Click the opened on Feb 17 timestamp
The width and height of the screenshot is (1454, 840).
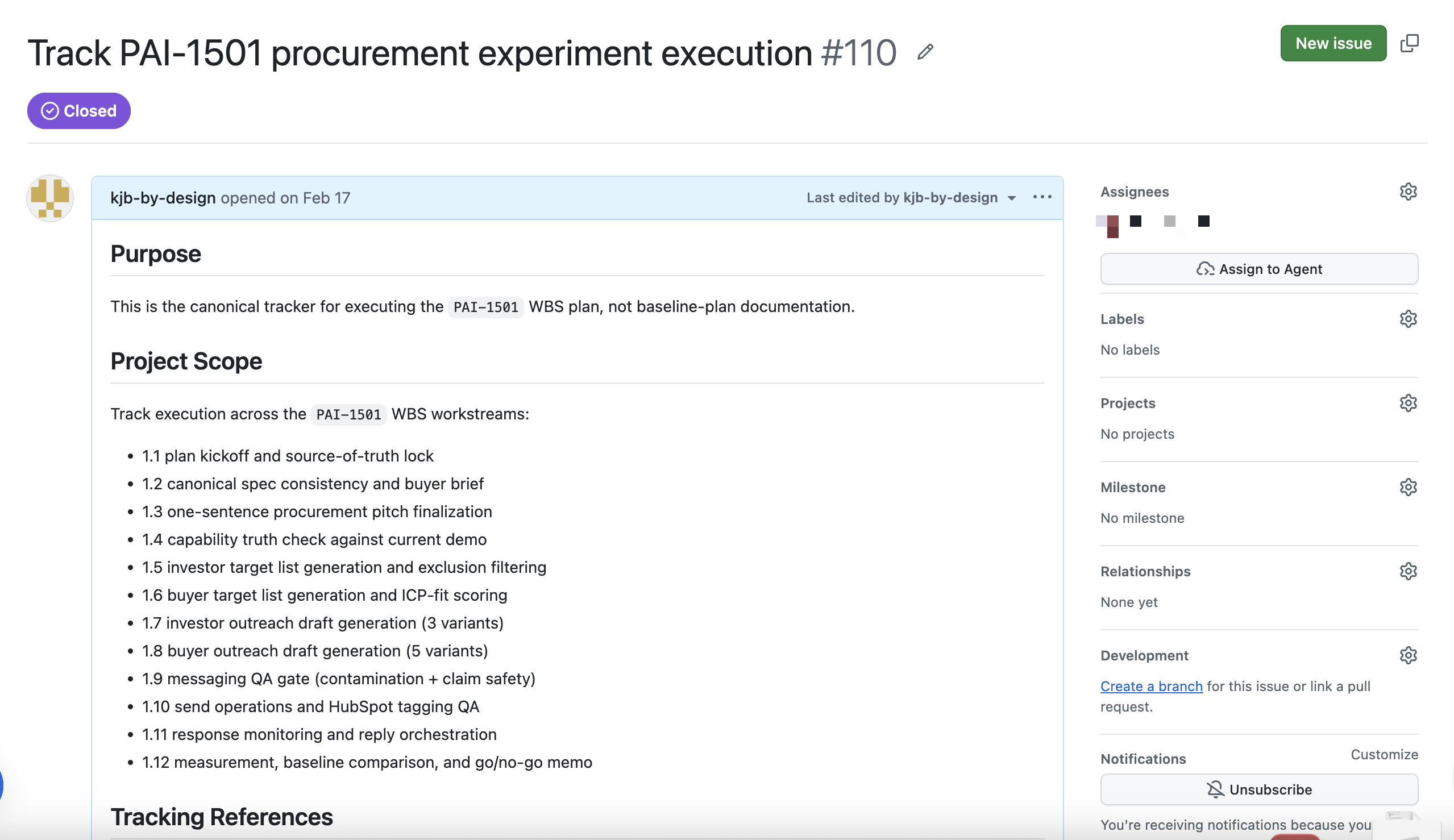285,198
